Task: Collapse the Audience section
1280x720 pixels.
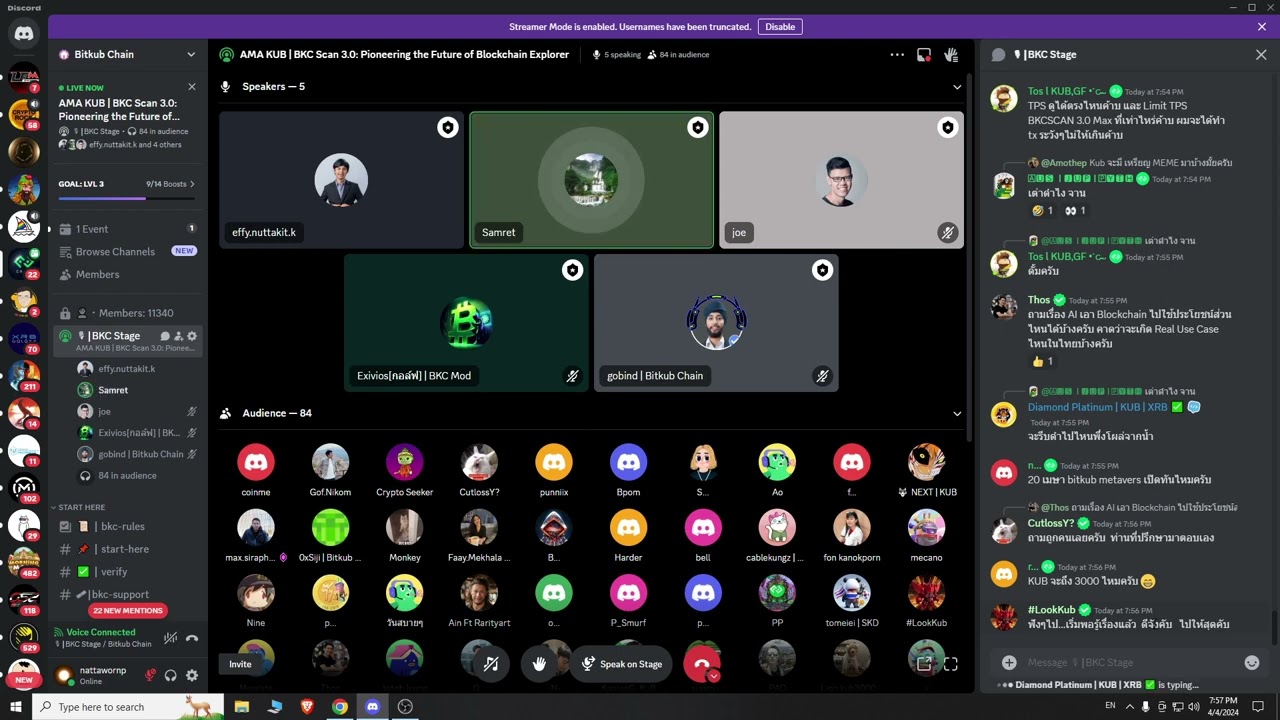Action: point(957,413)
